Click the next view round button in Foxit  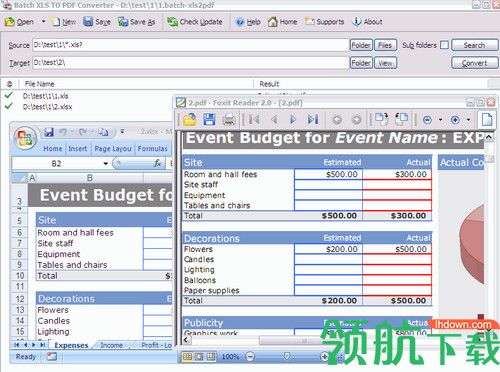[x=356, y=120]
